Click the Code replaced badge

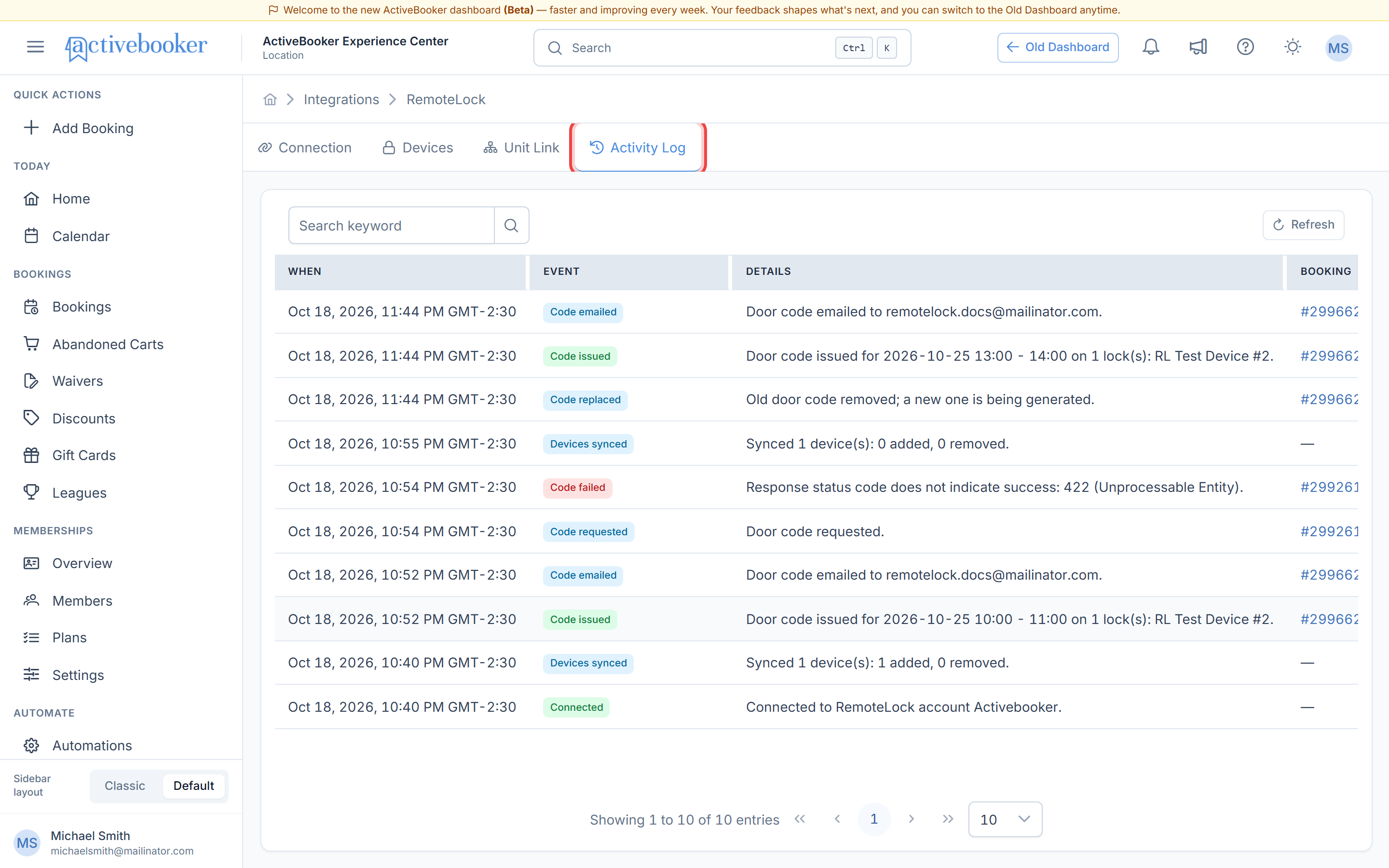click(586, 400)
